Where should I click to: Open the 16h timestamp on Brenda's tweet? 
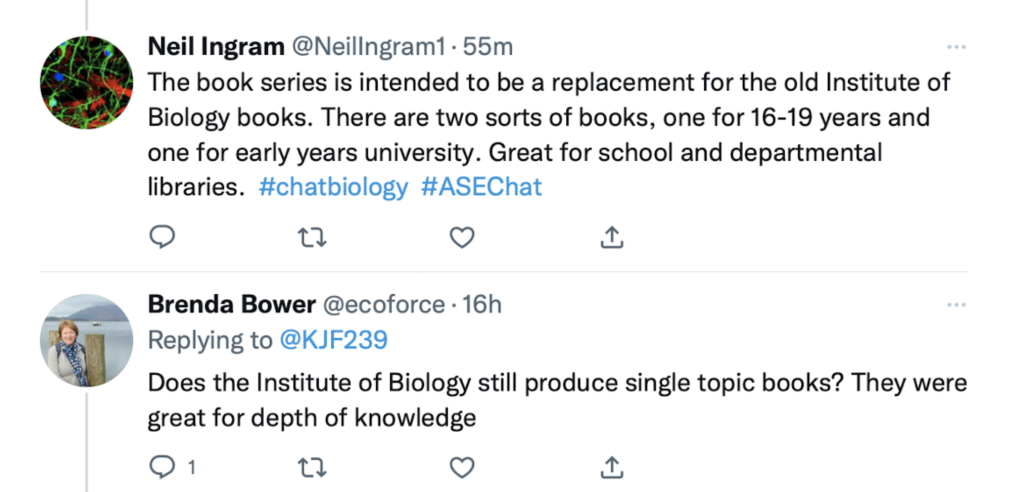click(x=481, y=304)
